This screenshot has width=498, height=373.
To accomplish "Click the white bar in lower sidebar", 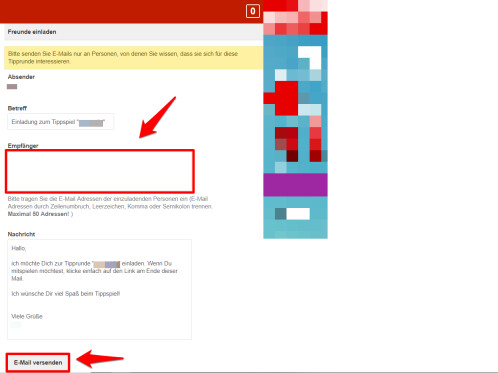I will pos(298,214).
